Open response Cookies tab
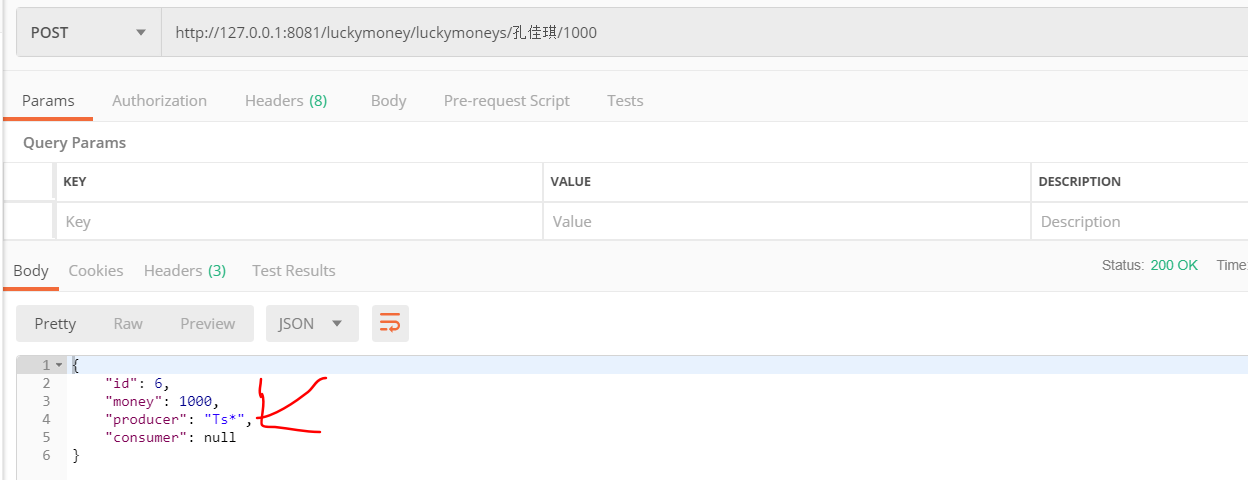The width and height of the screenshot is (1248, 480). [x=96, y=271]
